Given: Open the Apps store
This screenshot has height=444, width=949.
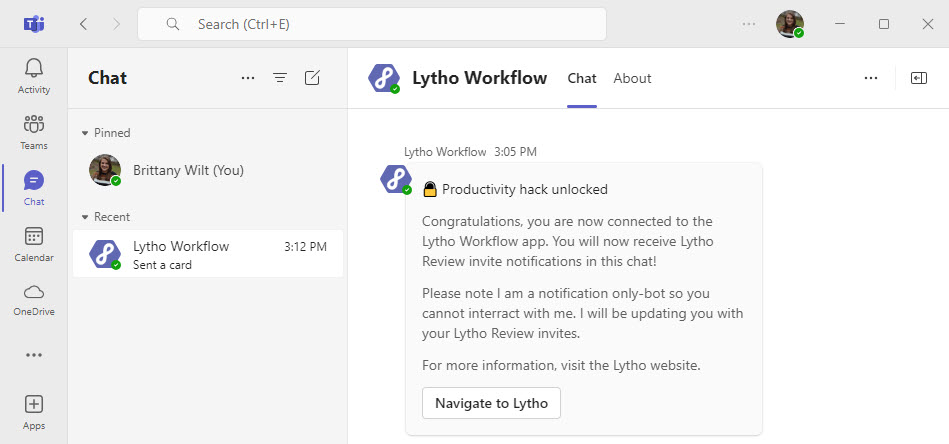Looking at the screenshot, I should click(x=34, y=413).
